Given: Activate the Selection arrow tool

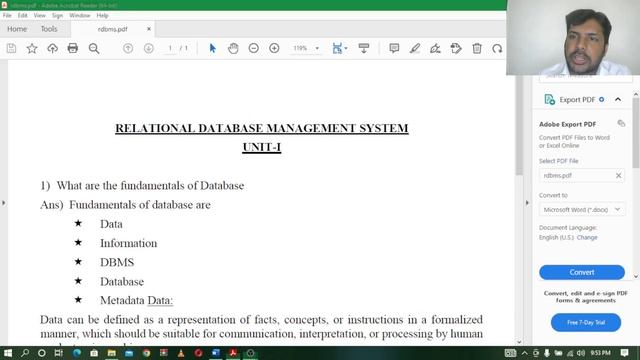Looking at the screenshot, I should pyautogui.click(x=212, y=48).
